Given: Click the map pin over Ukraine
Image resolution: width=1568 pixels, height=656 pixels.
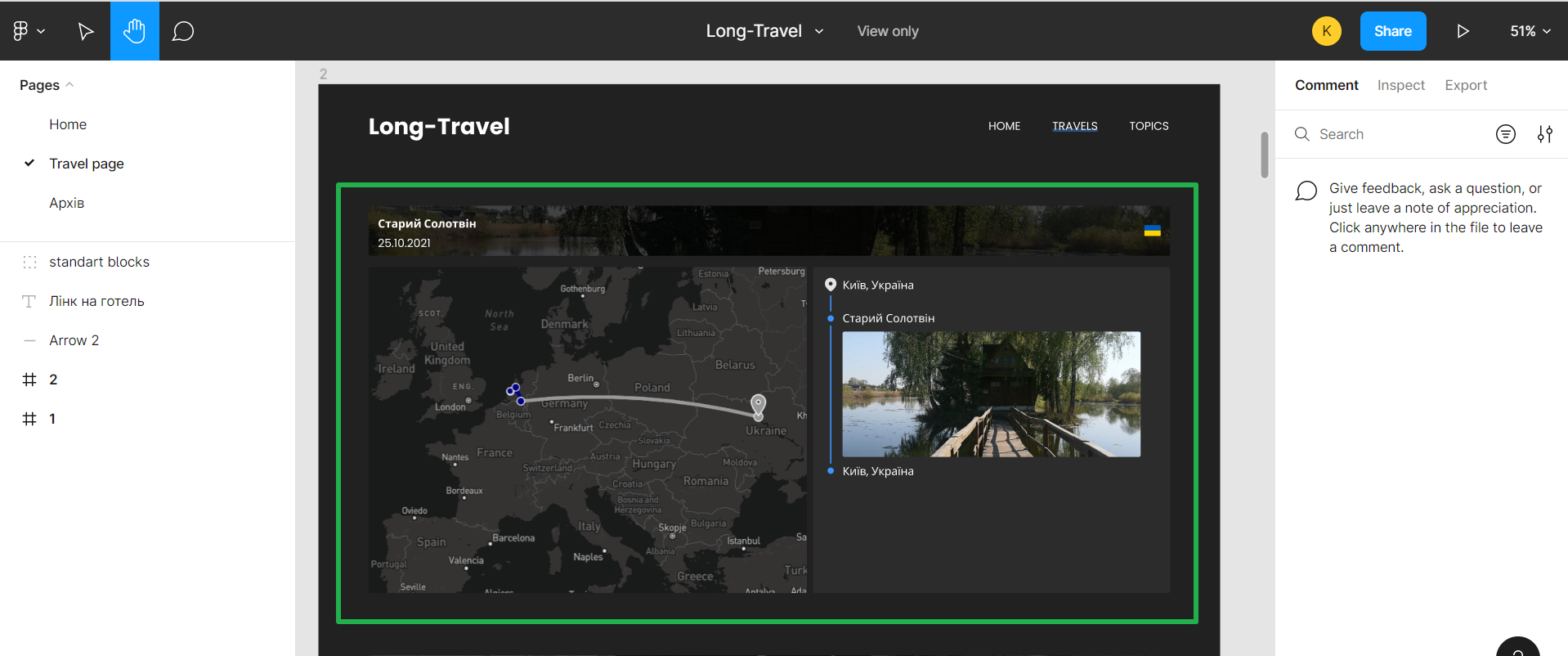Looking at the screenshot, I should [759, 407].
